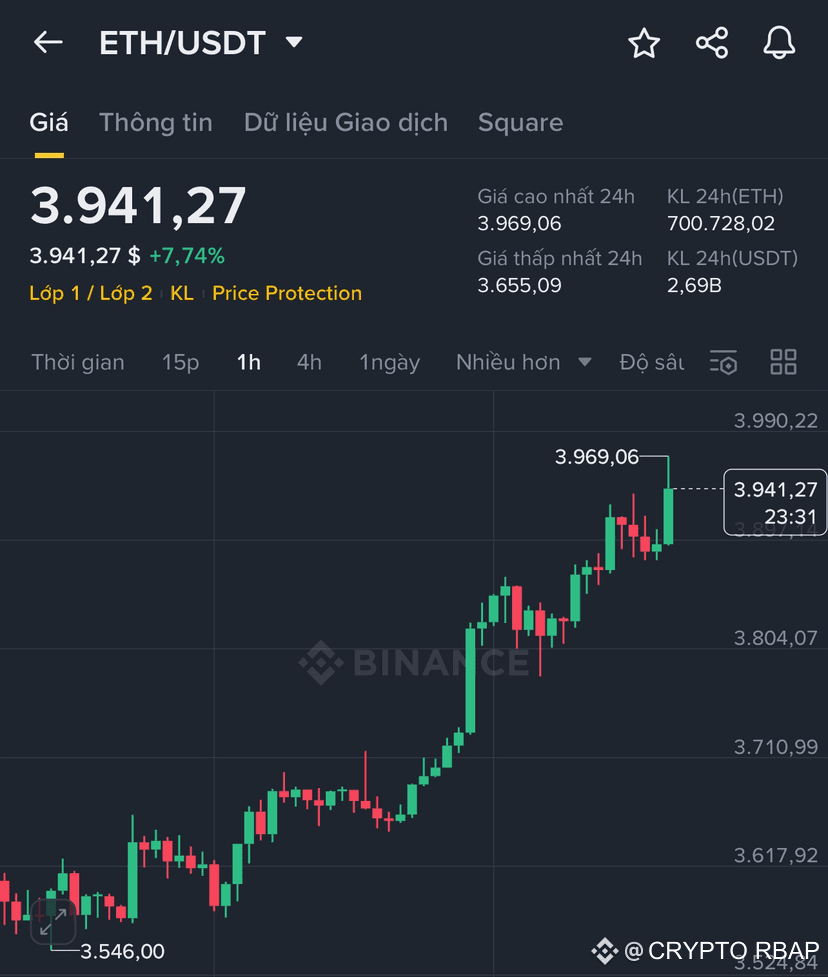Tap the current price marker 3.941,27 on chart

click(x=775, y=502)
